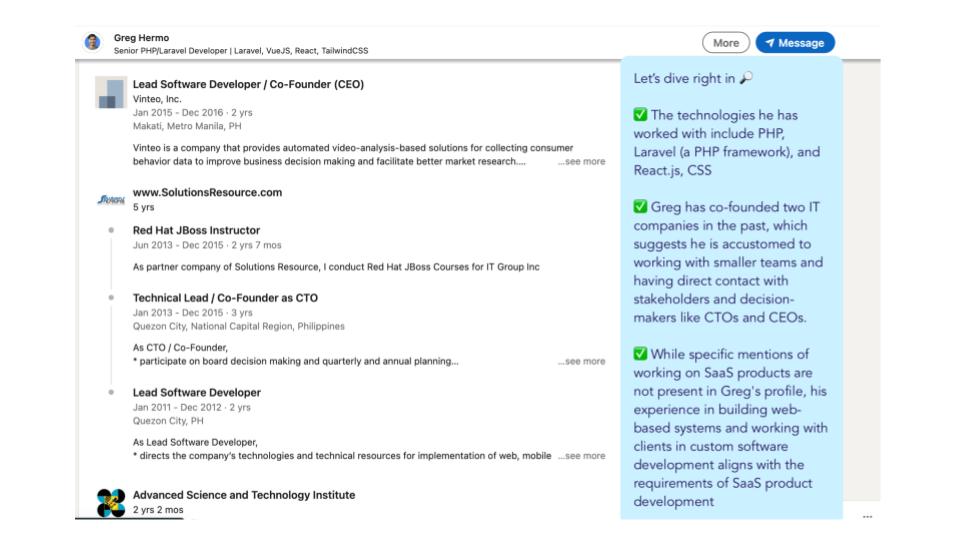The width and height of the screenshot is (960, 540).
Task: Open the Vinteo company logo
Action: point(110,92)
